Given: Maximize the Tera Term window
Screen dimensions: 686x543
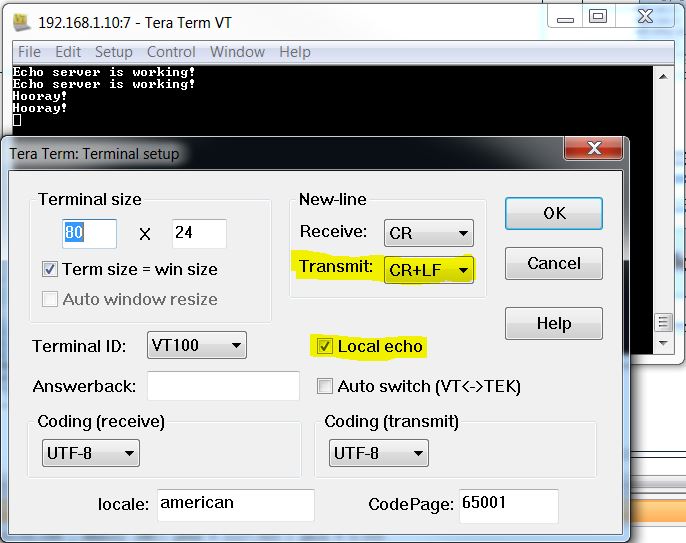Looking at the screenshot, I should [598, 18].
